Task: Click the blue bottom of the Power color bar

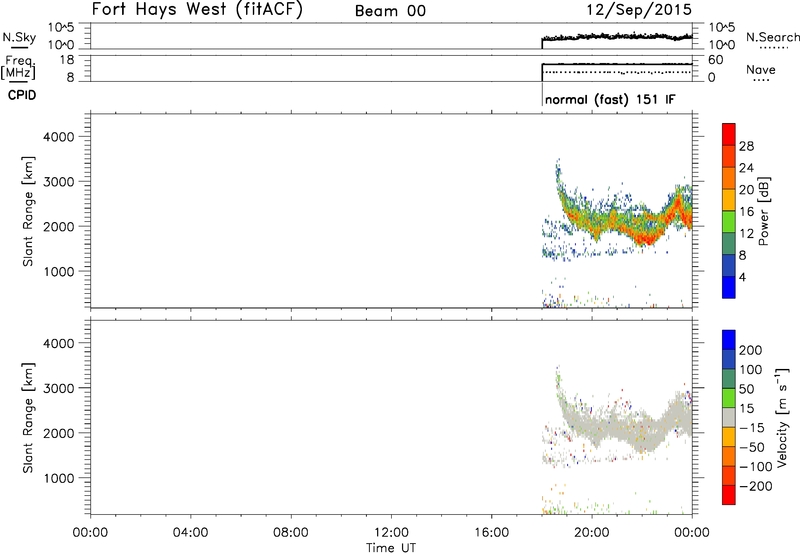Action: 729,287
